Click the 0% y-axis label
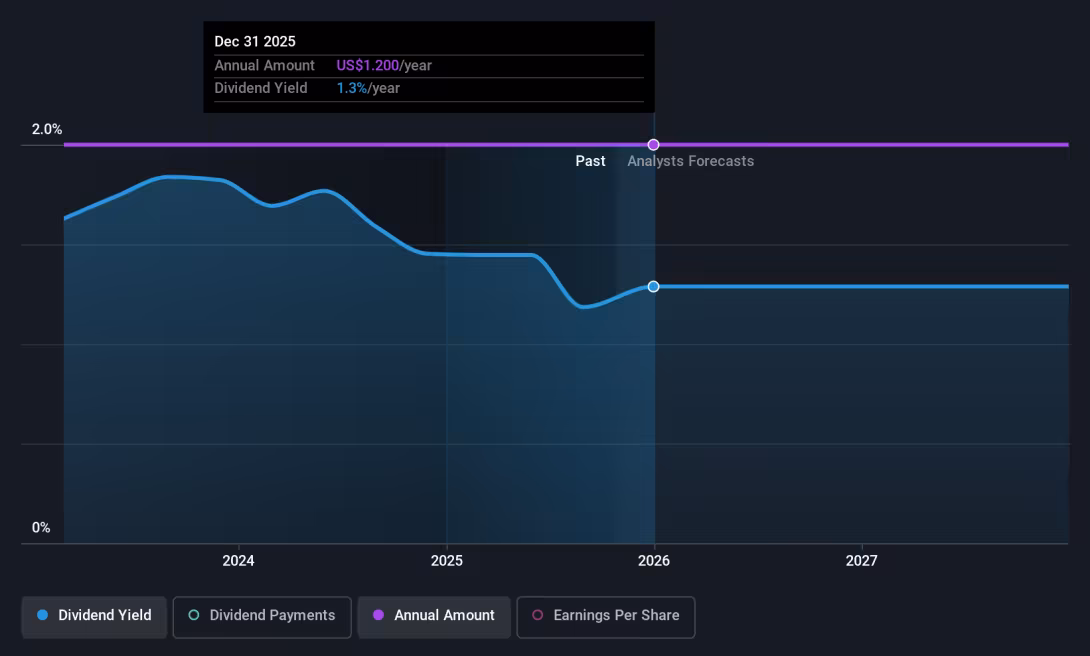The height and width of the screenshot is (656, 1090). 41,527
